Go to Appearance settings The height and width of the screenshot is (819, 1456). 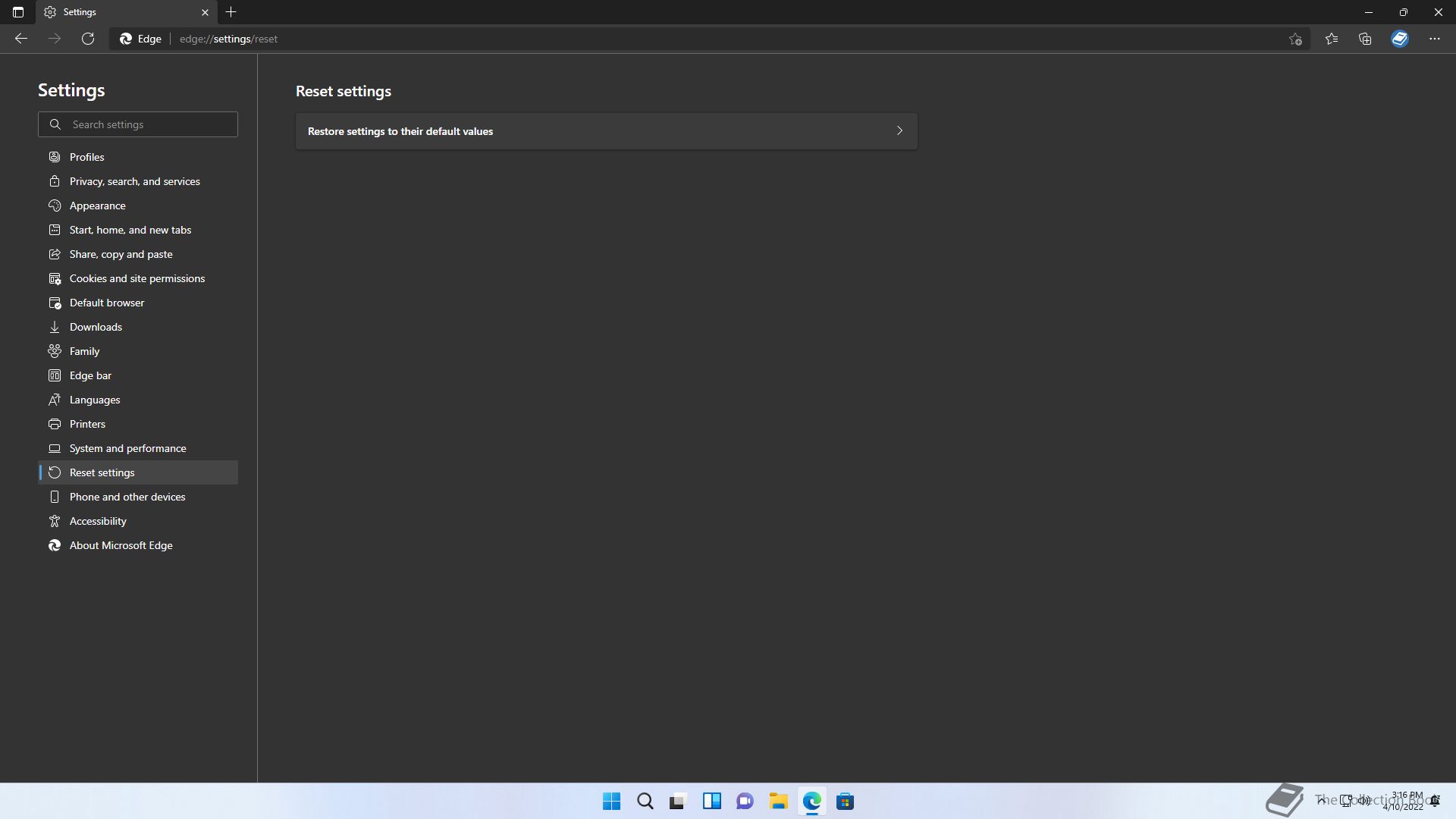tap(97, 206)
